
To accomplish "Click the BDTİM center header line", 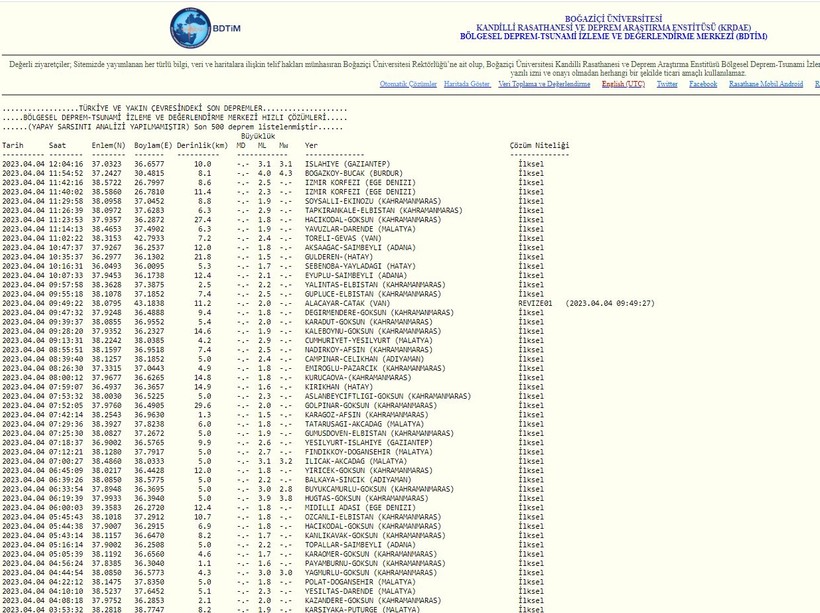I will click(613, 37).
